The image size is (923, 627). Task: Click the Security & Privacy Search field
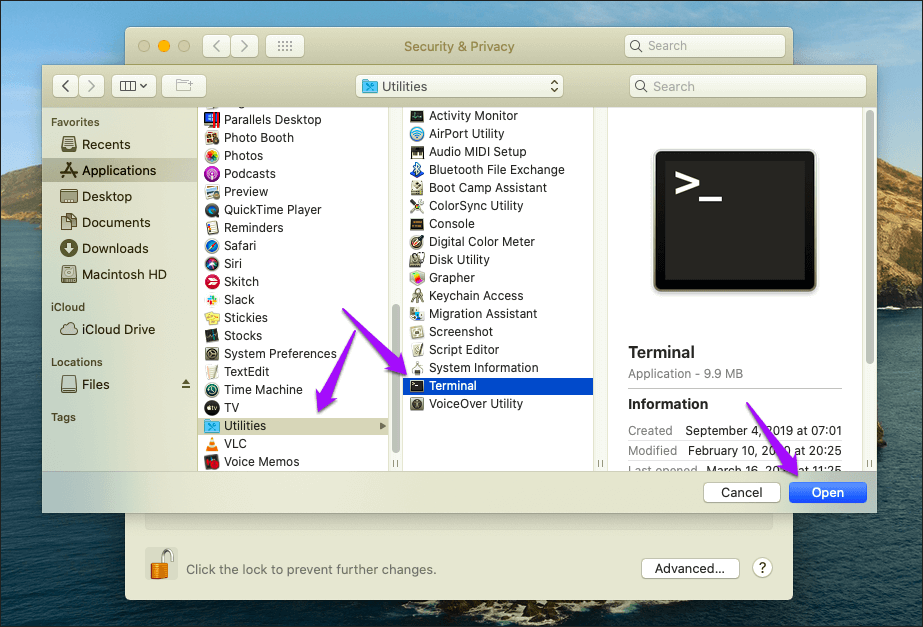[x=705, y=46]
